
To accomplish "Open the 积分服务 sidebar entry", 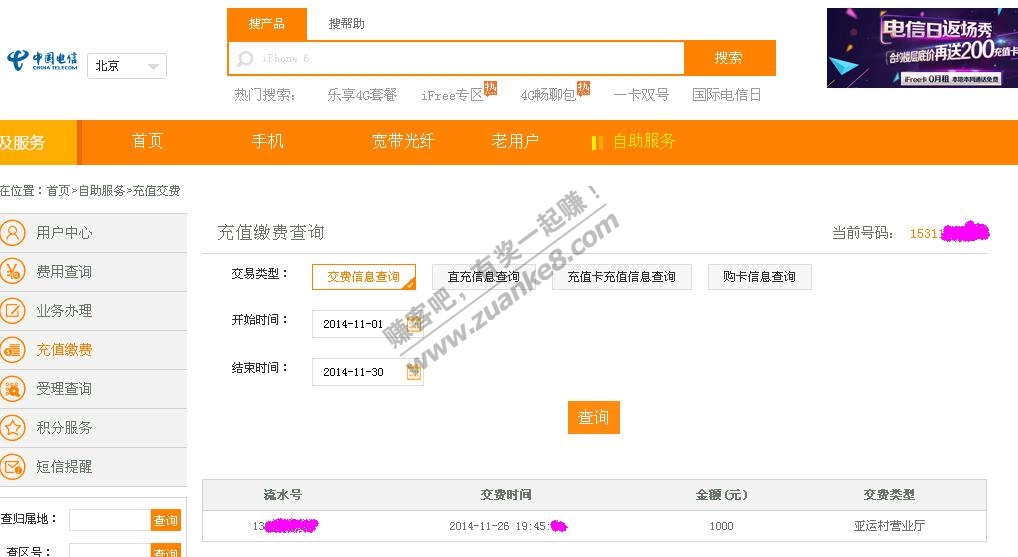I will point(93,428).
